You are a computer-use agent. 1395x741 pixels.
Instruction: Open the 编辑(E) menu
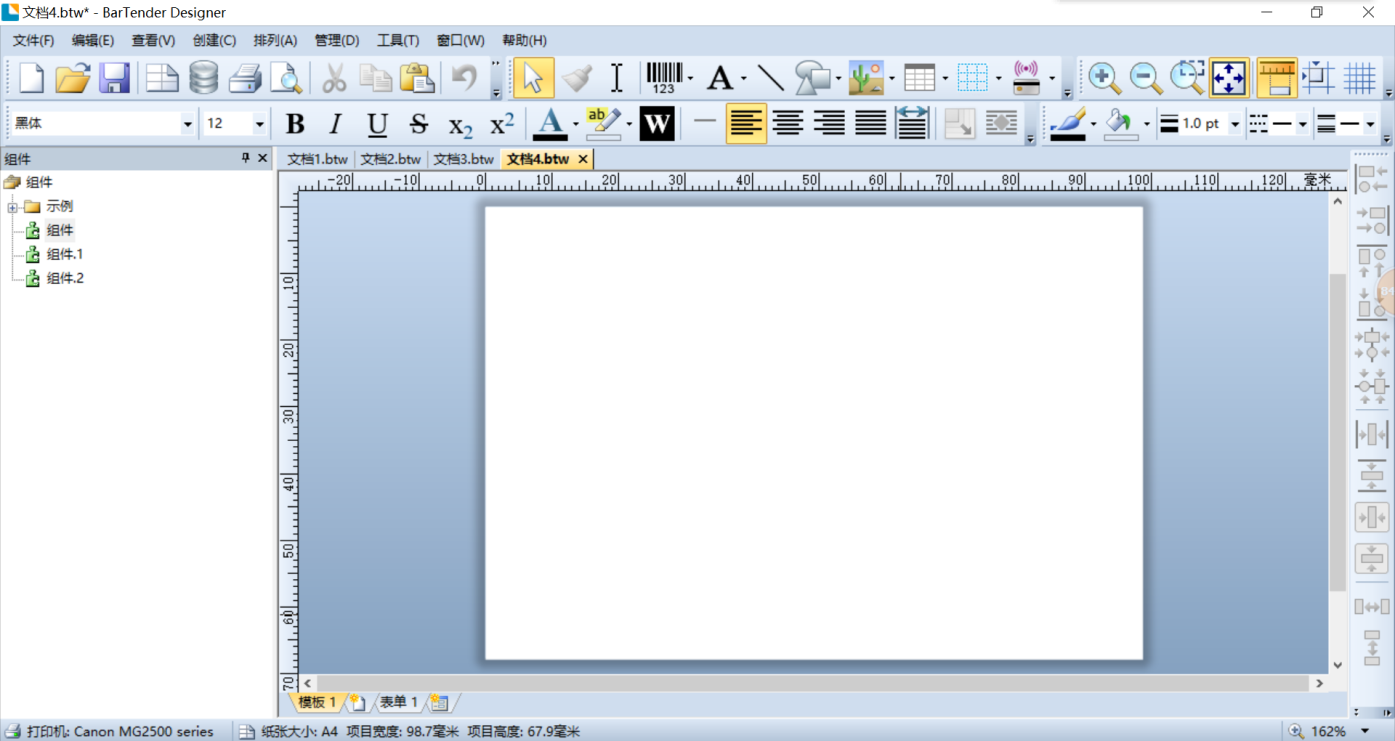coord(93,40)
